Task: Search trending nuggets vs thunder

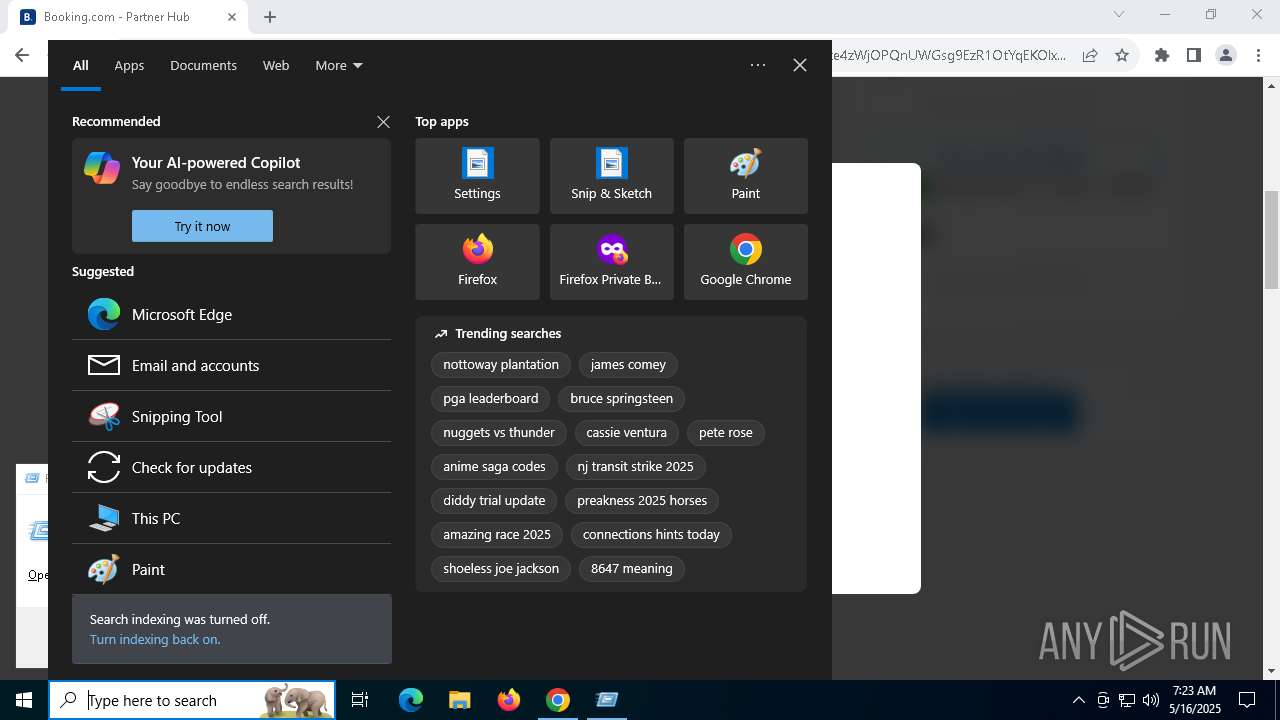Action: [x=499, y=432]
